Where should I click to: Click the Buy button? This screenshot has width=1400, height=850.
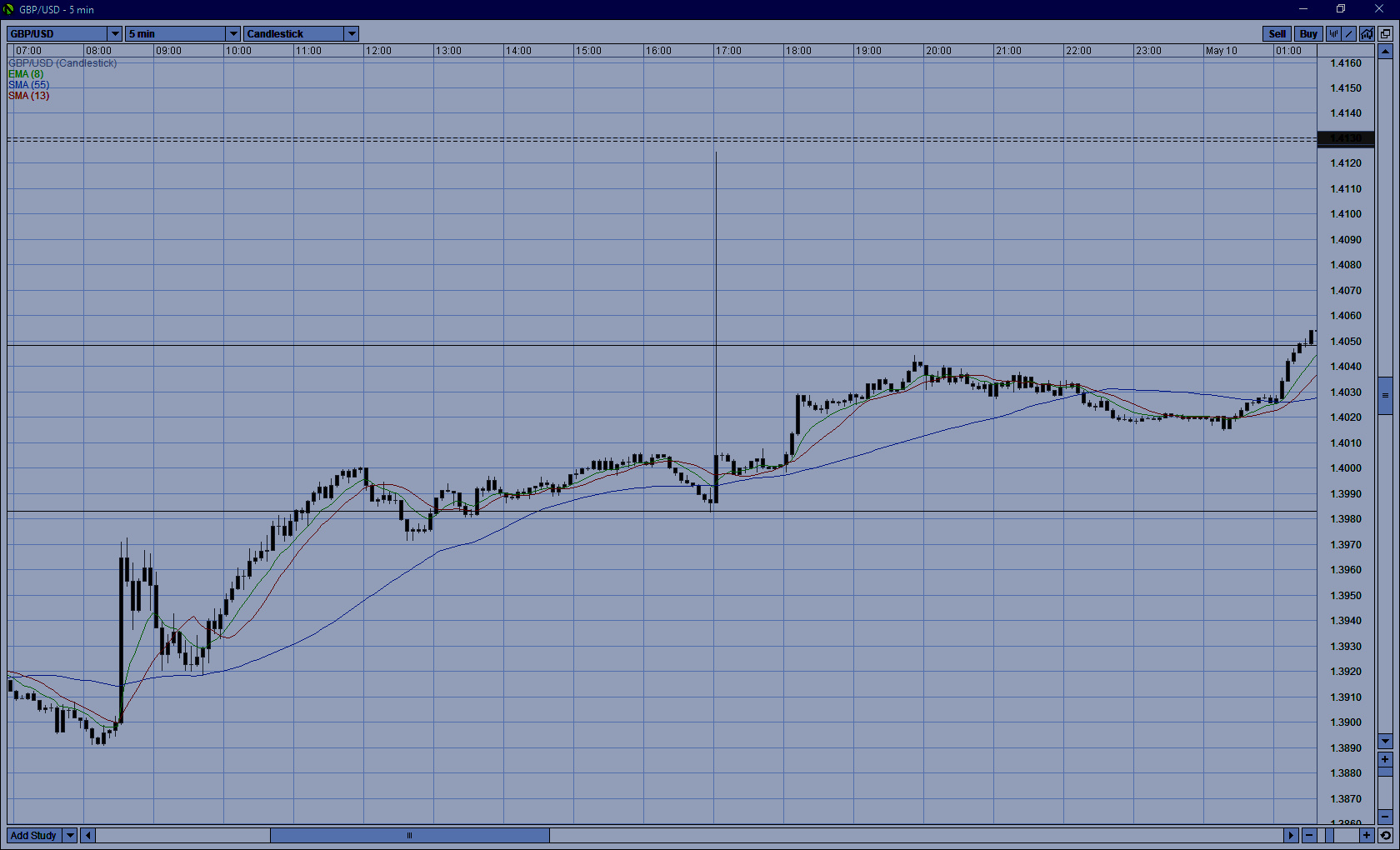pyautogui.click(x=1308, y=34)
